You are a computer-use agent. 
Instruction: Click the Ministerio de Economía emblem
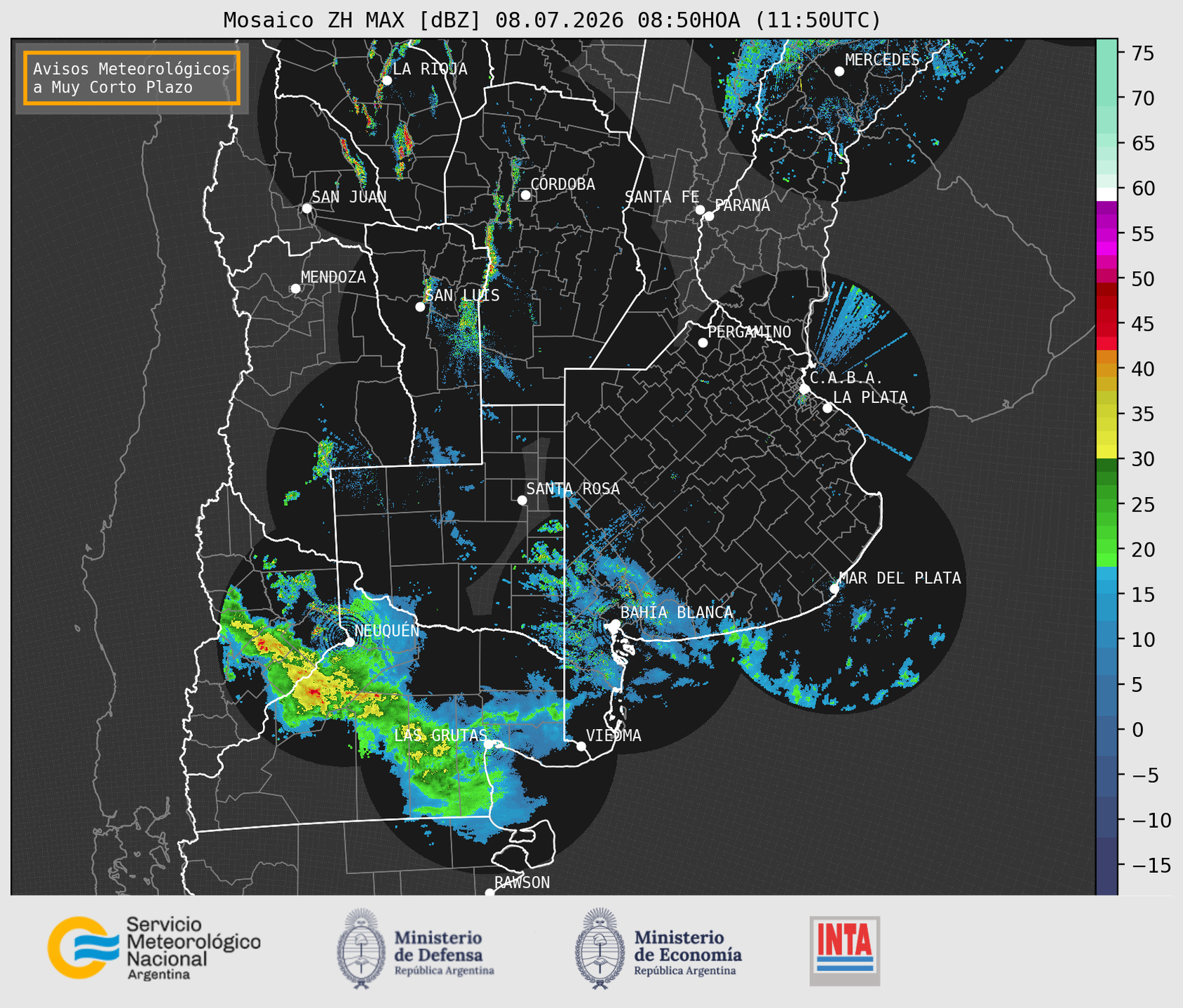coord(599,948)
